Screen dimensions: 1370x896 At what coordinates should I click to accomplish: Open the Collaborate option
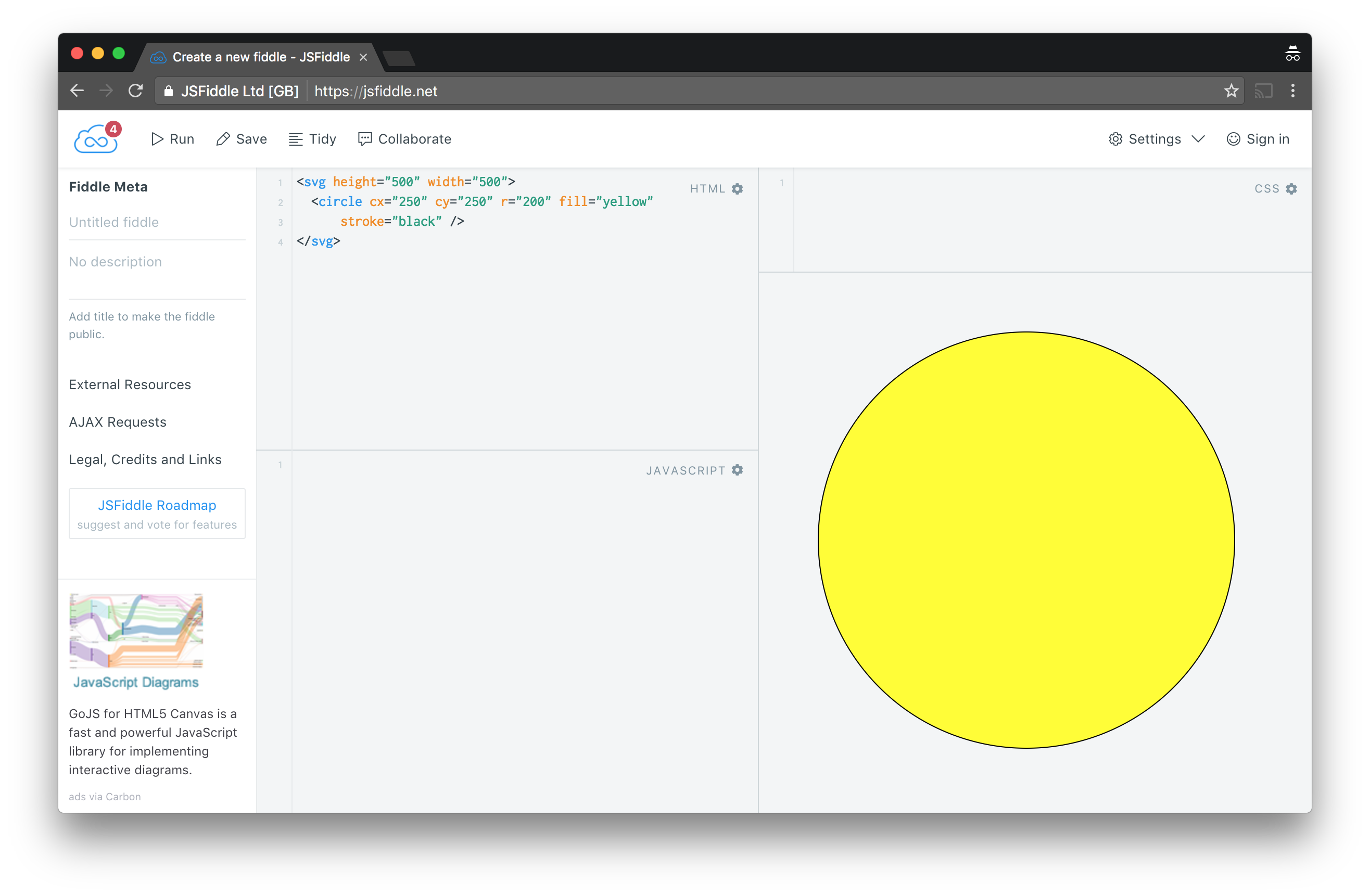coord(404,139)
